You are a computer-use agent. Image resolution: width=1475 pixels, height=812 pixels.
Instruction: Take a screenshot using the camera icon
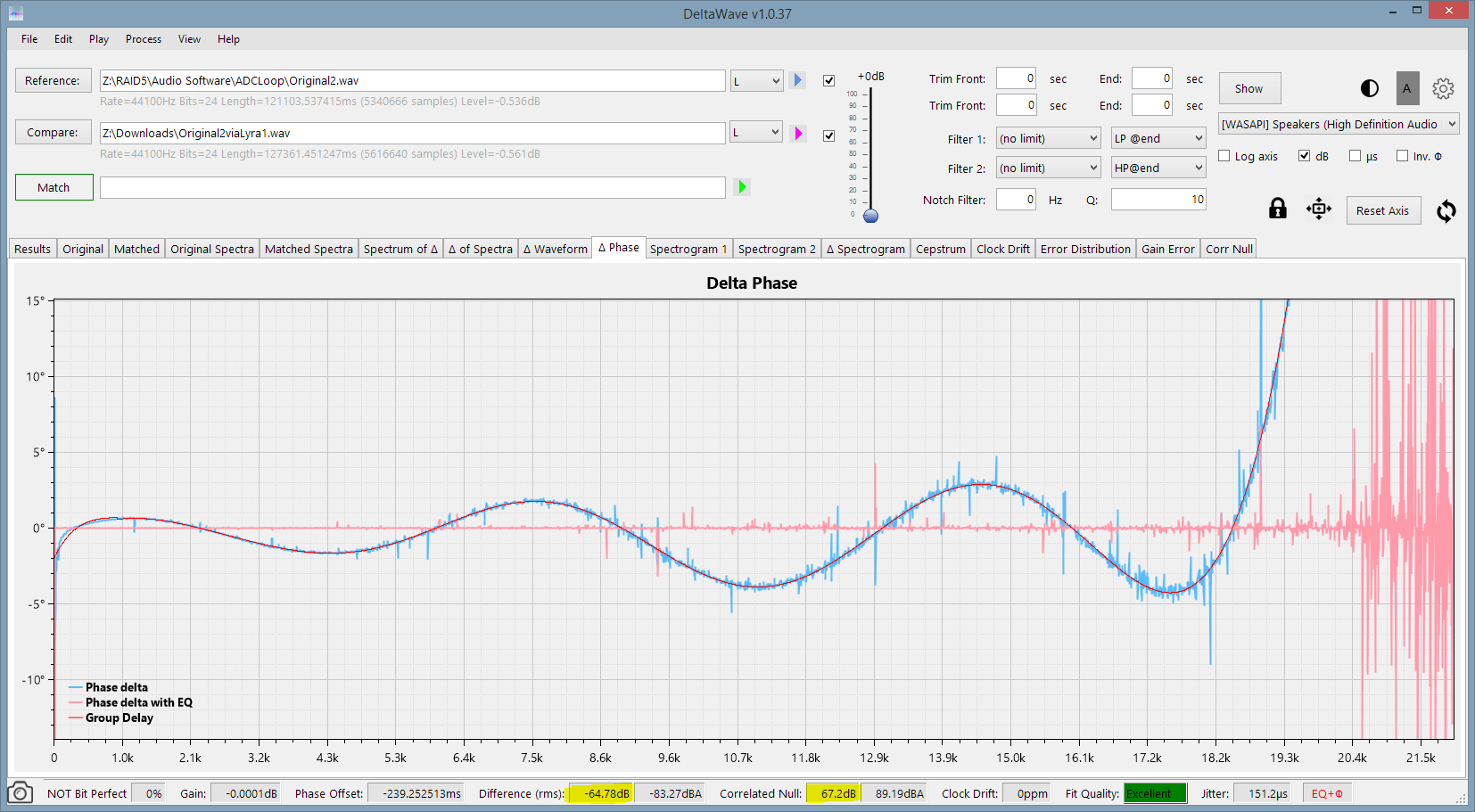point(20,792)
